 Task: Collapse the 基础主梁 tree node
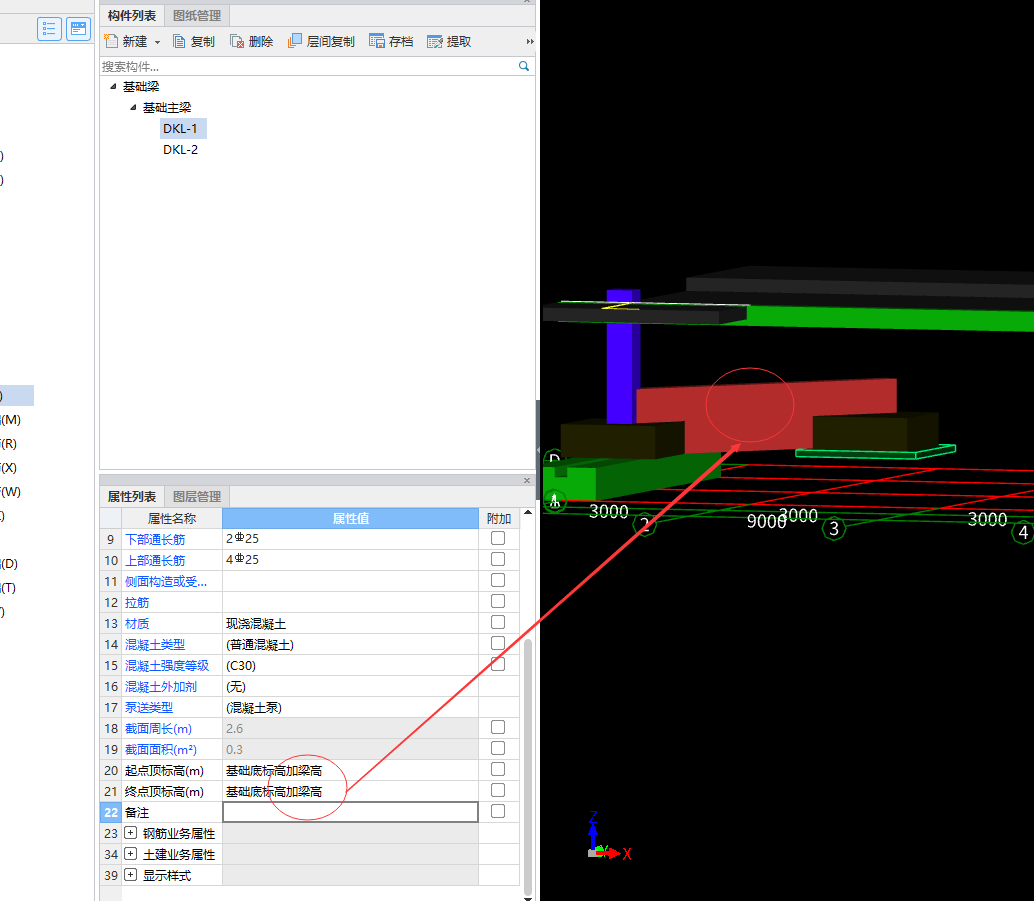(133, 108)
